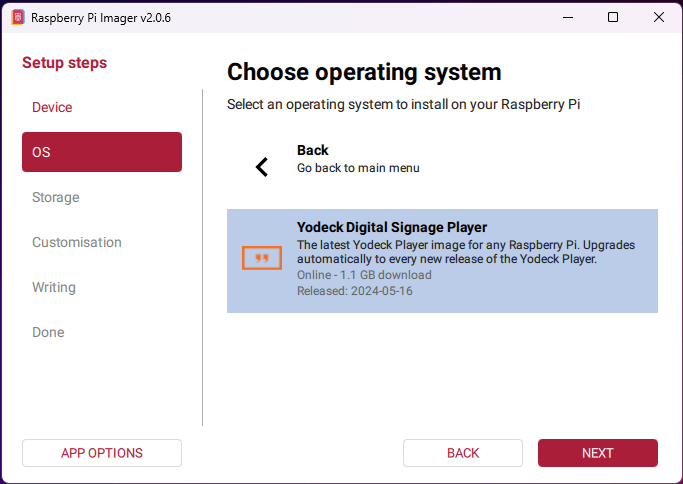Select 'Go back to main menu' entry
This screenshot has width=683, height=484.
click(358, 168)
